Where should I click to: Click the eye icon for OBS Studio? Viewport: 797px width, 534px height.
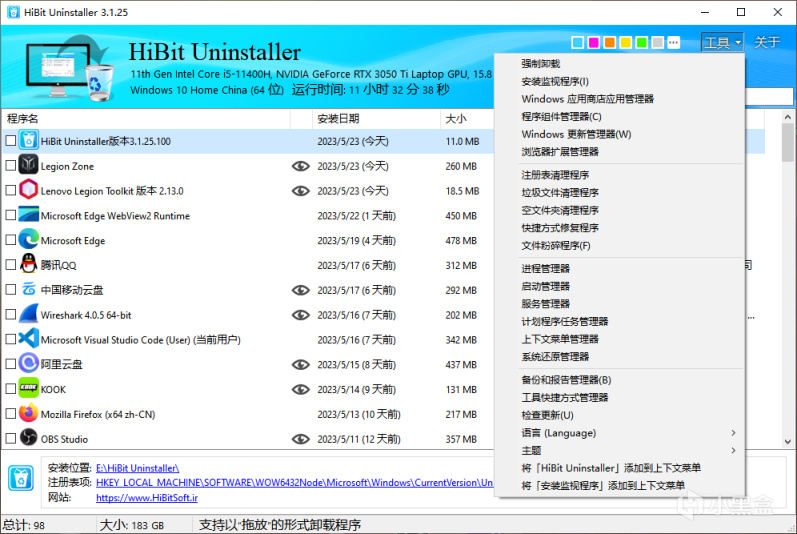tap(301, 439)
